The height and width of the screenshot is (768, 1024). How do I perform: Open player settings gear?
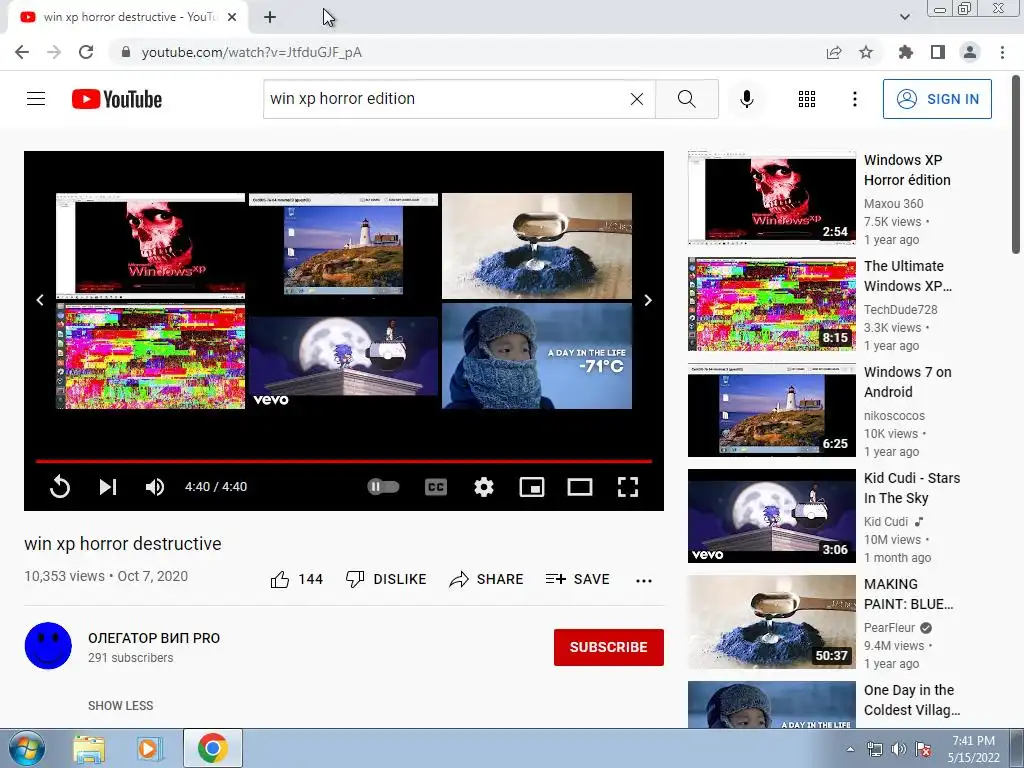484,487
